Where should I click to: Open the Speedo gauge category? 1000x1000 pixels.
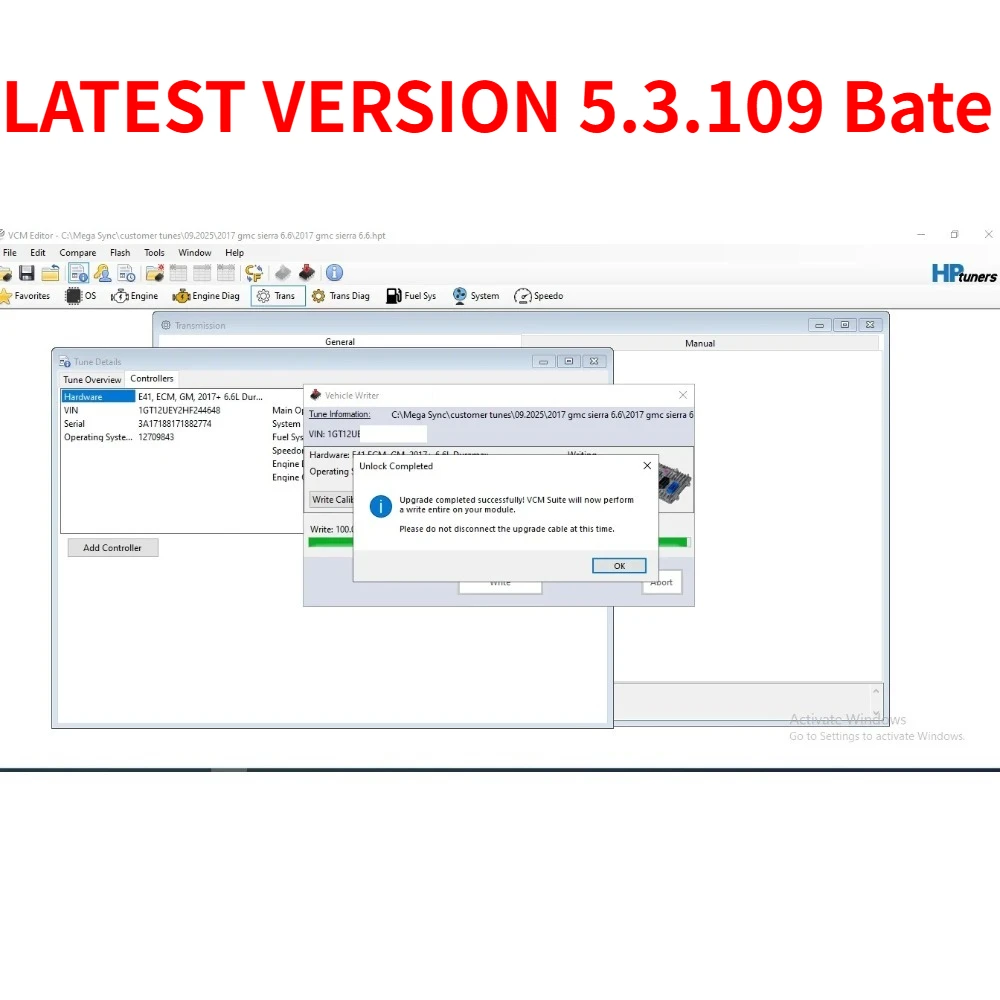click(539, 296)
